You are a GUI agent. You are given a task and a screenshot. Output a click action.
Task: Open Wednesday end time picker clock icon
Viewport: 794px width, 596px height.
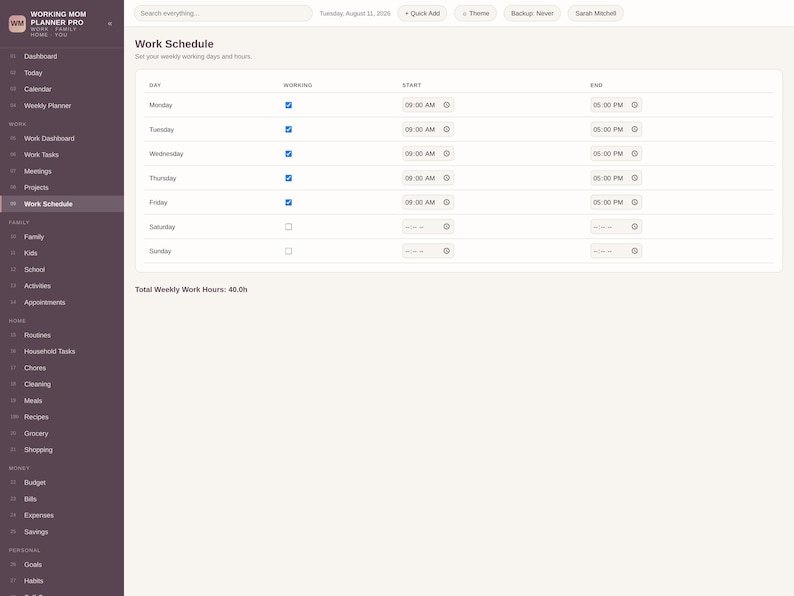(x=634, y=153)
